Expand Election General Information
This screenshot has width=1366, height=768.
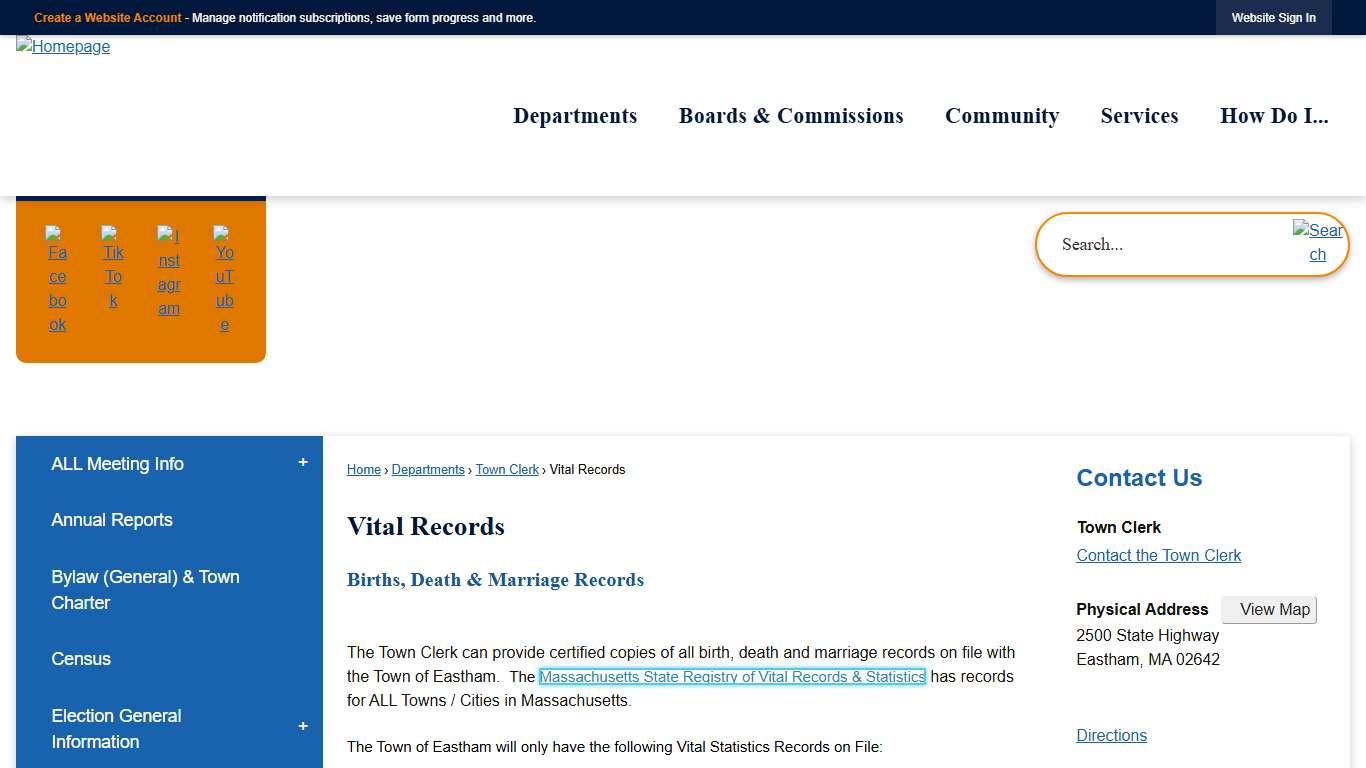pyautogui.click(x=302, y=728)
